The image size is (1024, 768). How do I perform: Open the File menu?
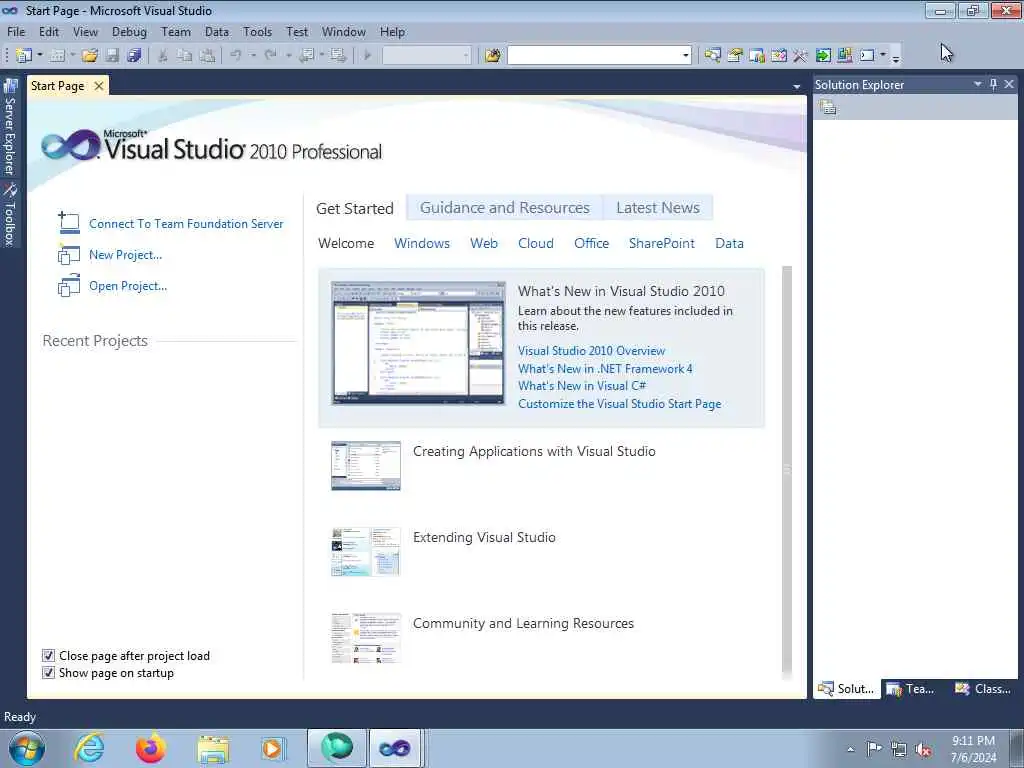(16, 31)
